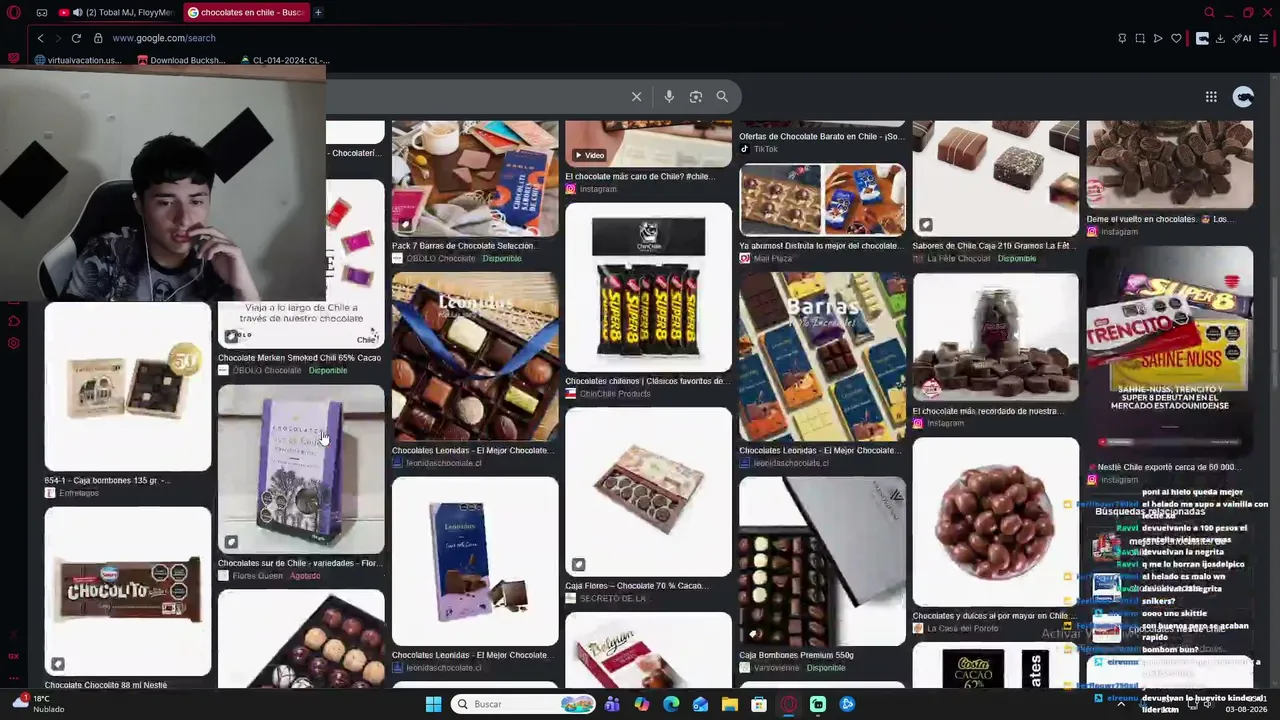Open the Opera GX main menu logo
The width and height of the screenshot is (1280, 720).
click(14, 12)
